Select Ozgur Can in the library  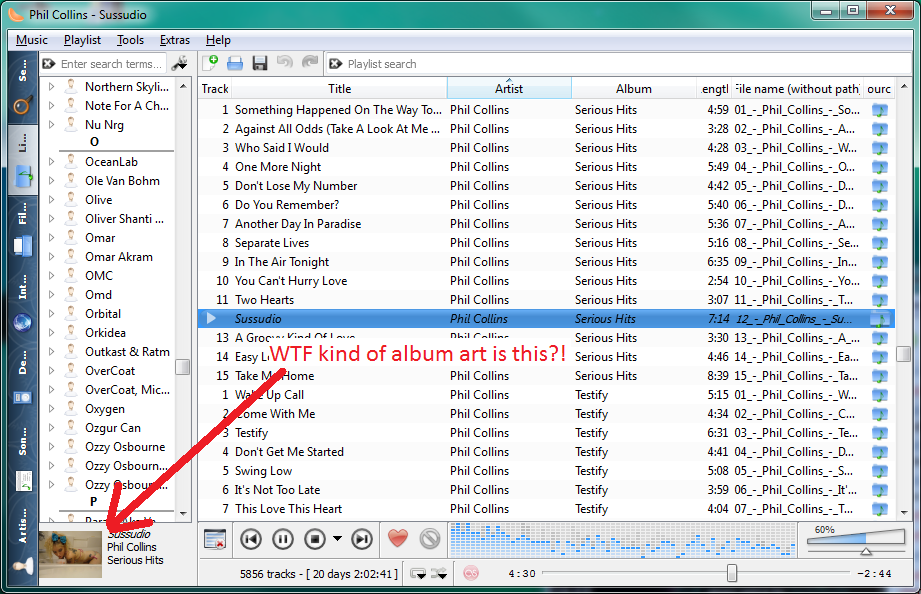[113, 428]
